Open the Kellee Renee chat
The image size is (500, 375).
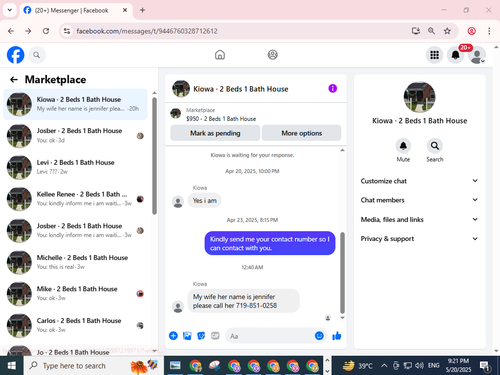(75, 199)
